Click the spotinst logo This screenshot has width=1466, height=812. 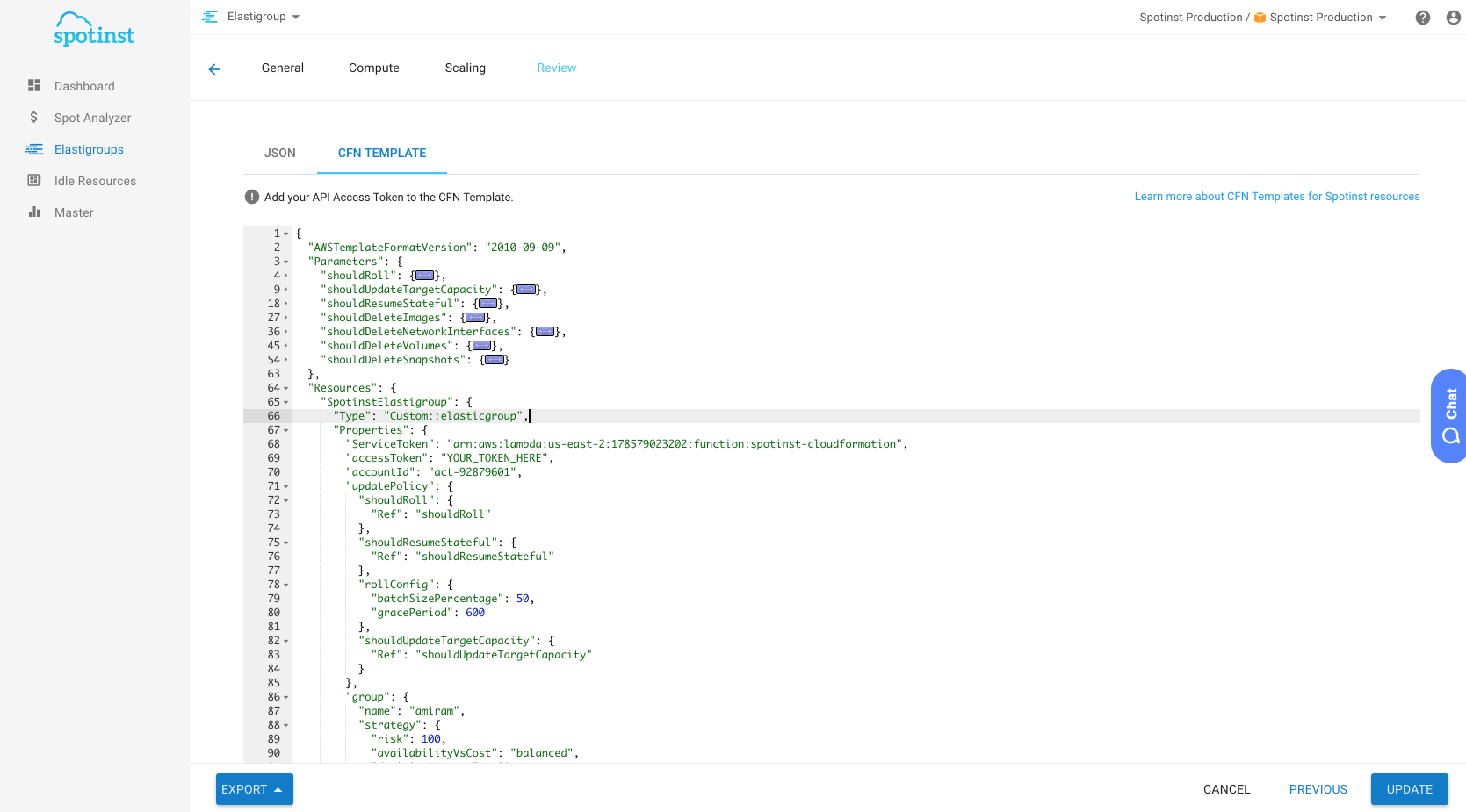94,30
